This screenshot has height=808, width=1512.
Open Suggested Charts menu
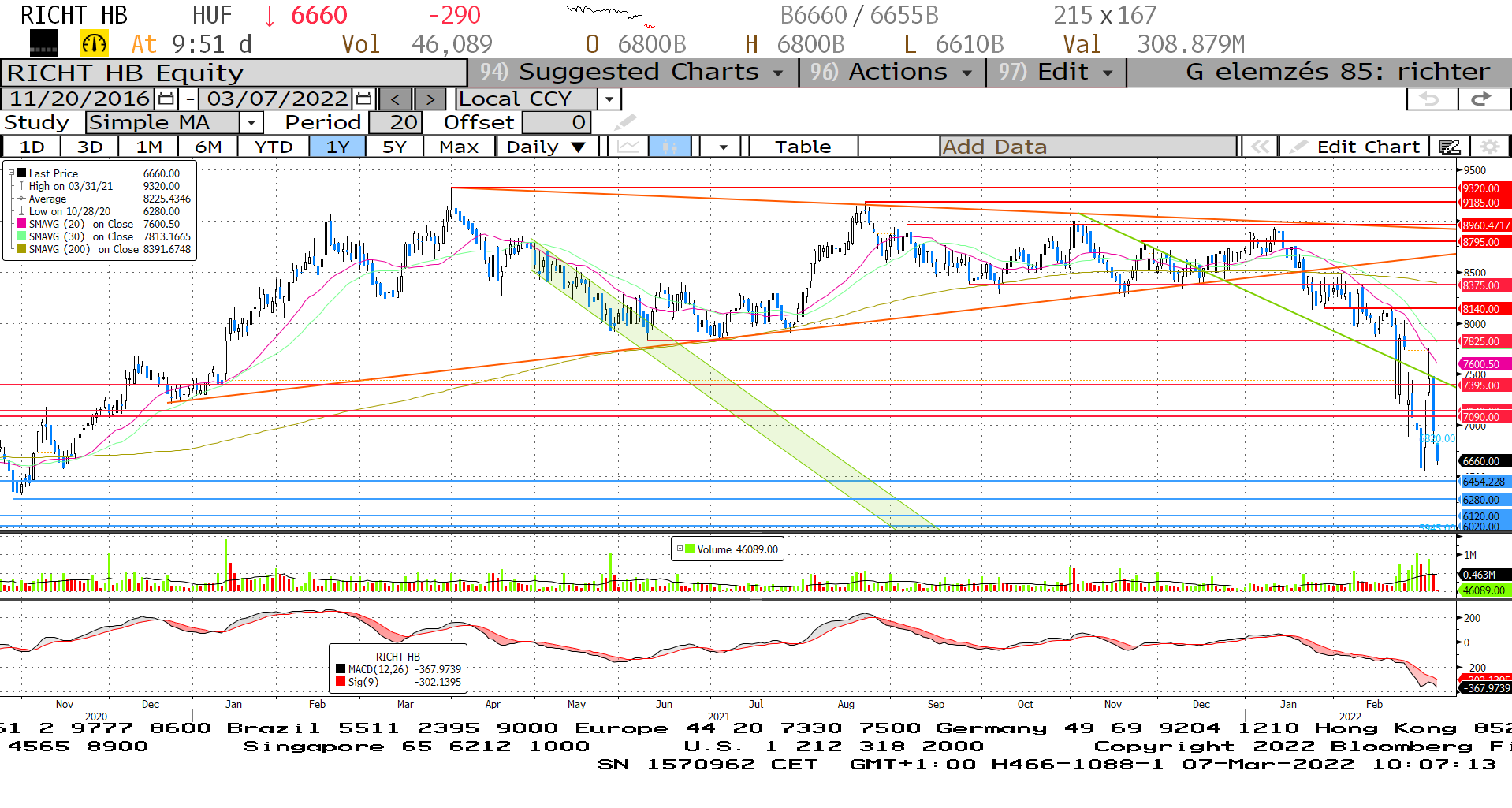(x=631, y=72)
